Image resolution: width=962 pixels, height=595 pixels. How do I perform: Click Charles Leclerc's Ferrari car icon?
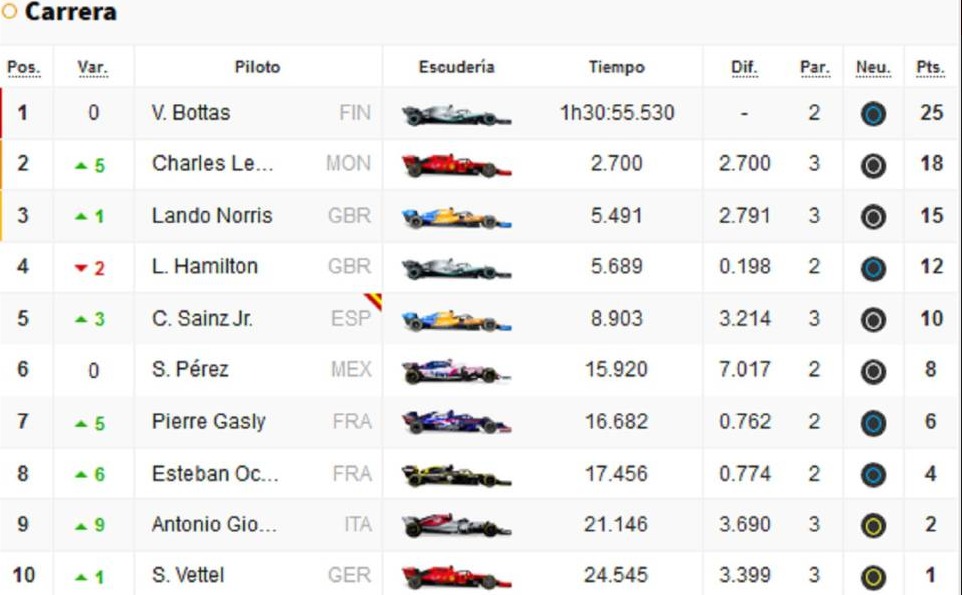pyautogui.click(x=456, y=166)
